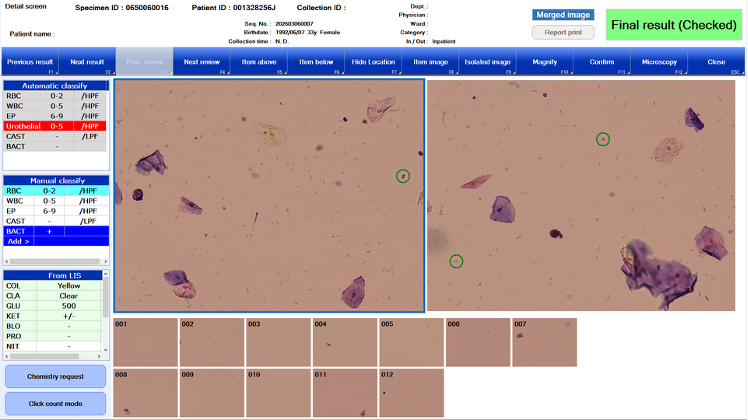Screen dimensions: 748x420
Task: Open thumbnail image 007
Action: pos(545,342)
